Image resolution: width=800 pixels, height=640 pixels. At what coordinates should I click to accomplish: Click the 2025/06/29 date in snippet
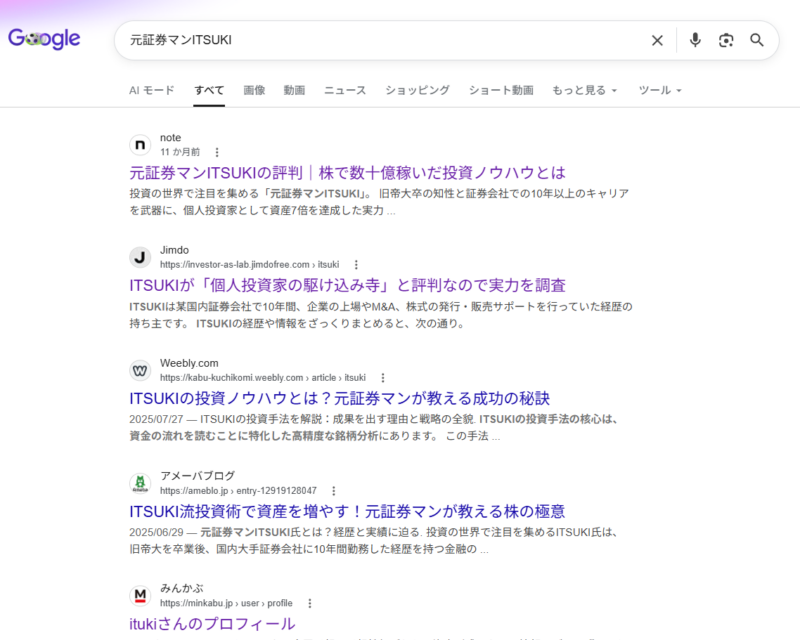pyautogui.click(x=156, y=532)
